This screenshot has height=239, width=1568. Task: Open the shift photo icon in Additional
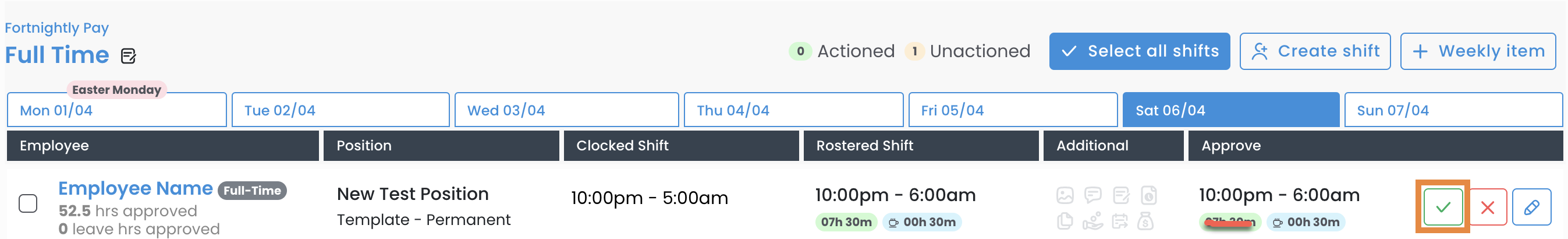coord(1065,196)
